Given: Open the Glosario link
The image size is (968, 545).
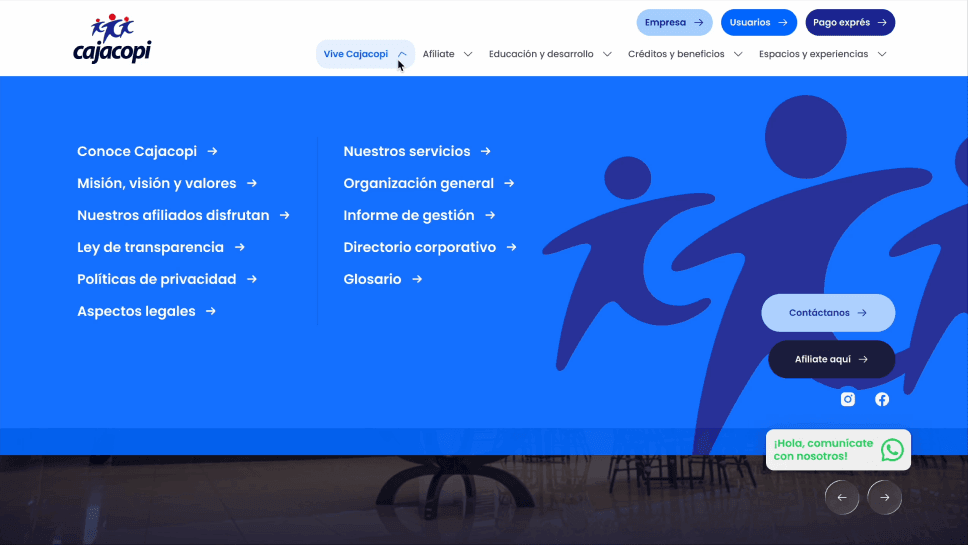Looking at the screenshot, I should (x=372, y=279).
